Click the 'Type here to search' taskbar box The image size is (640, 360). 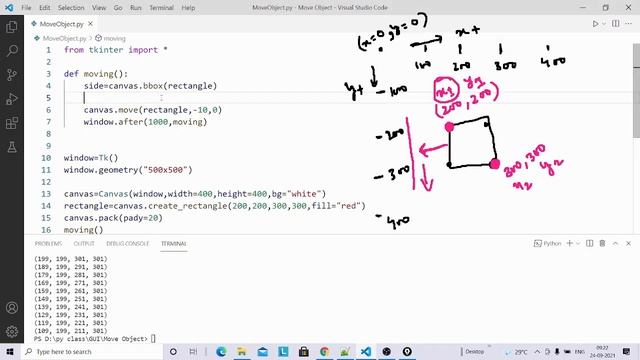[x=91, y=351]
